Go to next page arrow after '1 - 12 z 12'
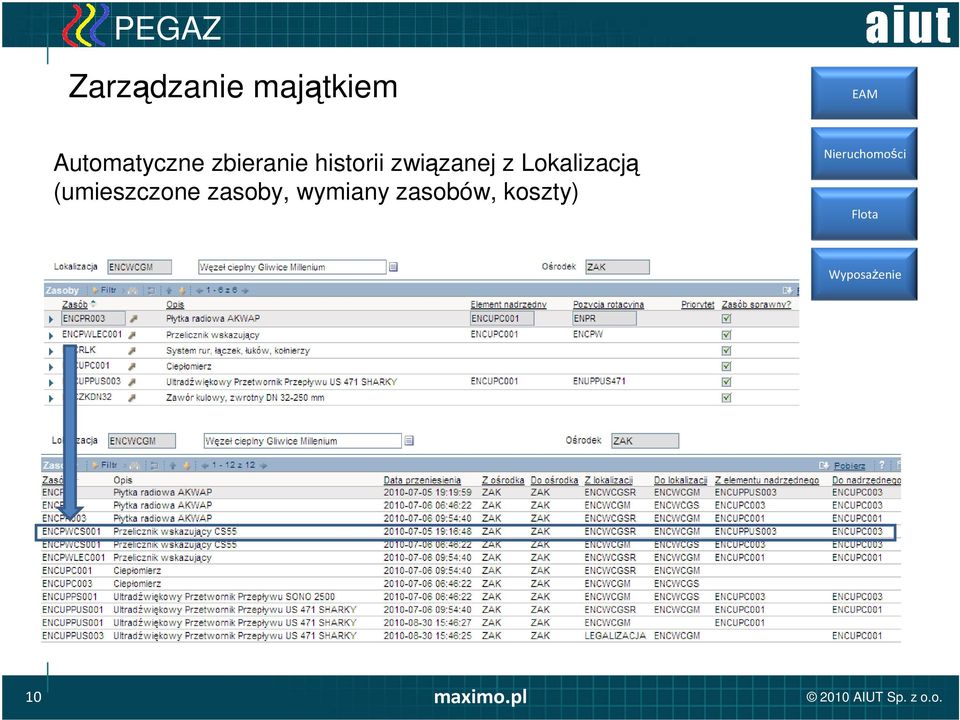This screenshot has width=960, height=720. (263, 465)
